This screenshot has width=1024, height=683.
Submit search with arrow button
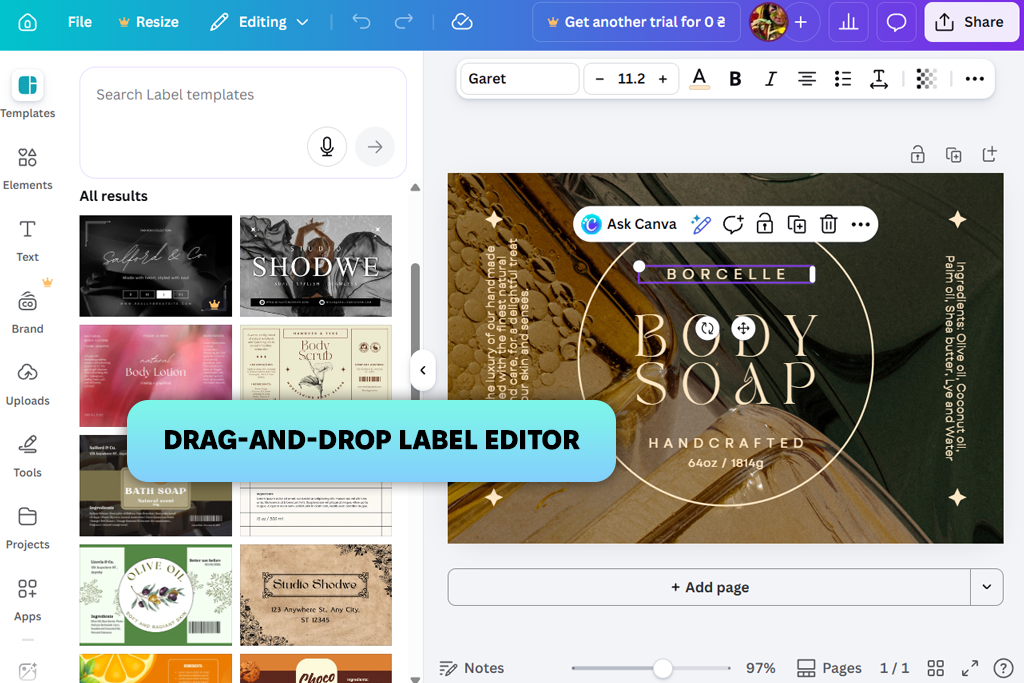pyautogui.click(x=375, y=146)
